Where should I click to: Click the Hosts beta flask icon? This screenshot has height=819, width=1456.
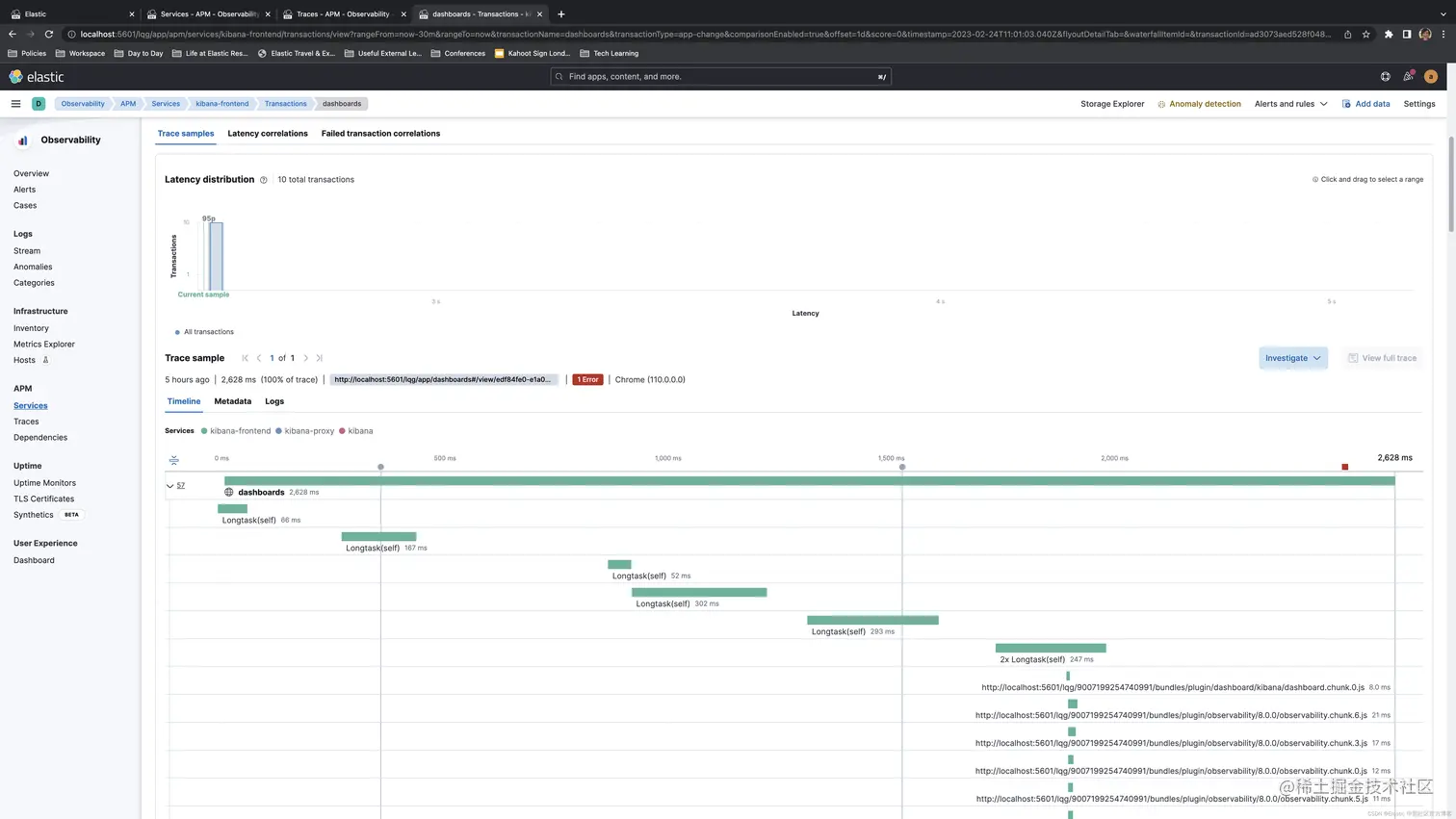tap(45, 360)
